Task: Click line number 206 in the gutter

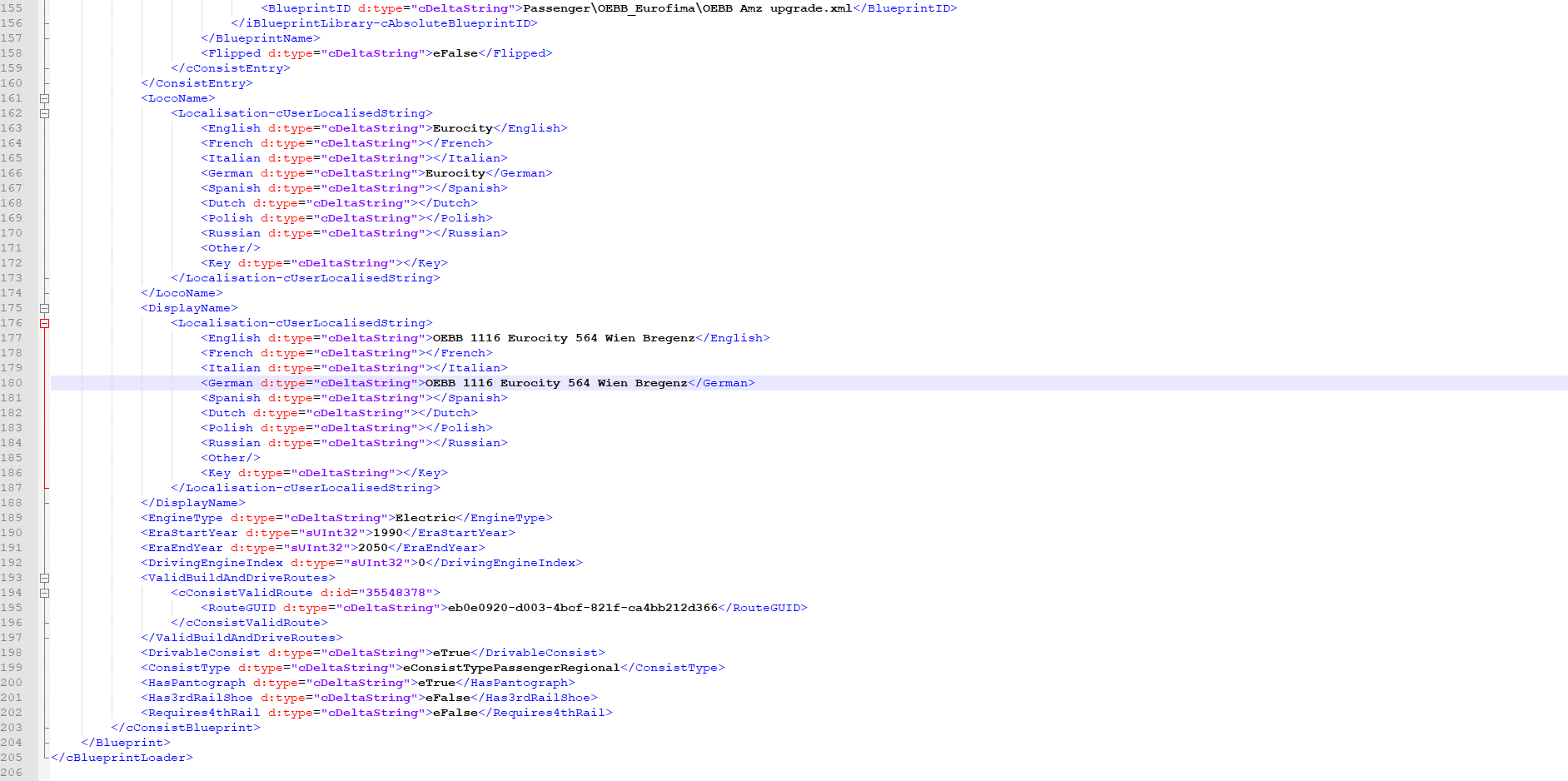Action: [x=12, y=773]
